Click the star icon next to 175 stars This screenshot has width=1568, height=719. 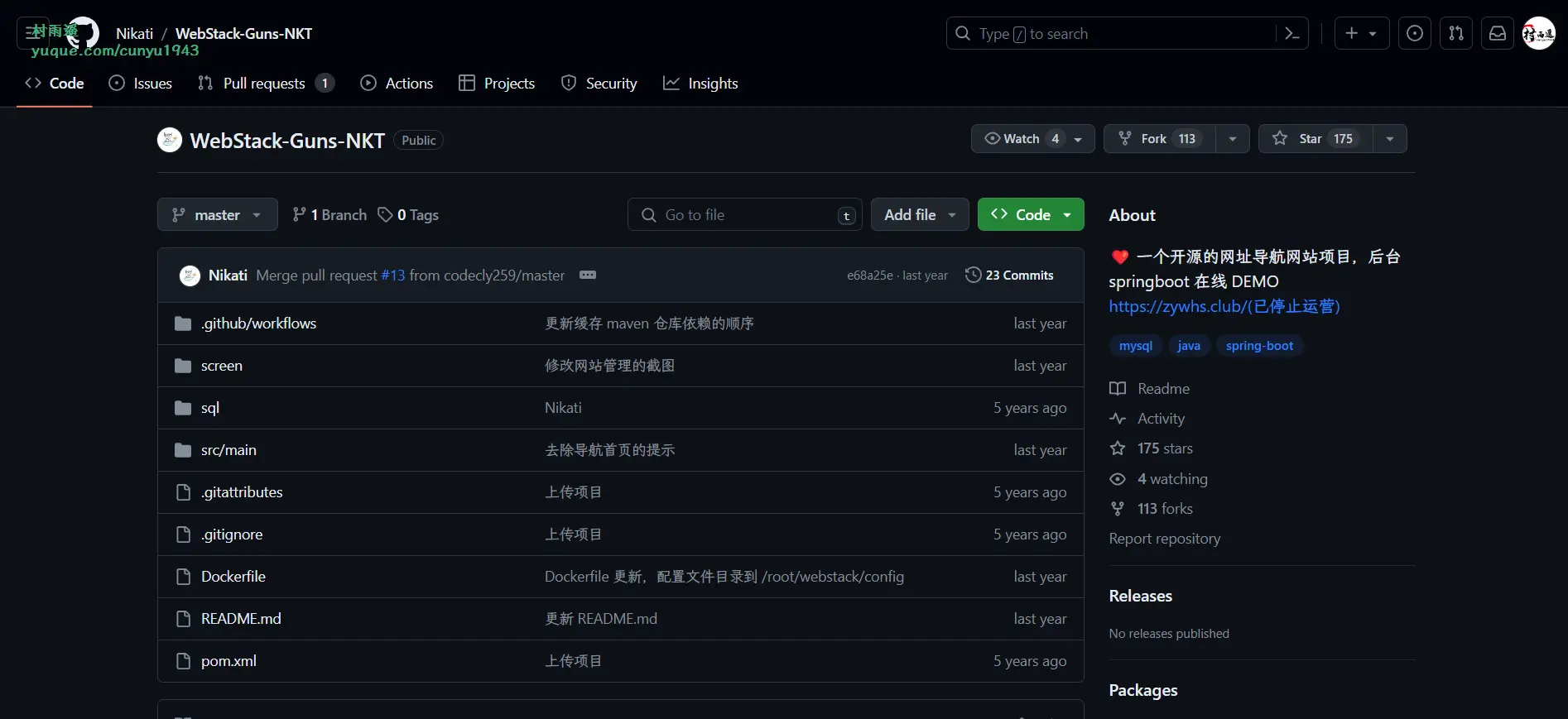pyautogui.click(x=1118, y=448)
